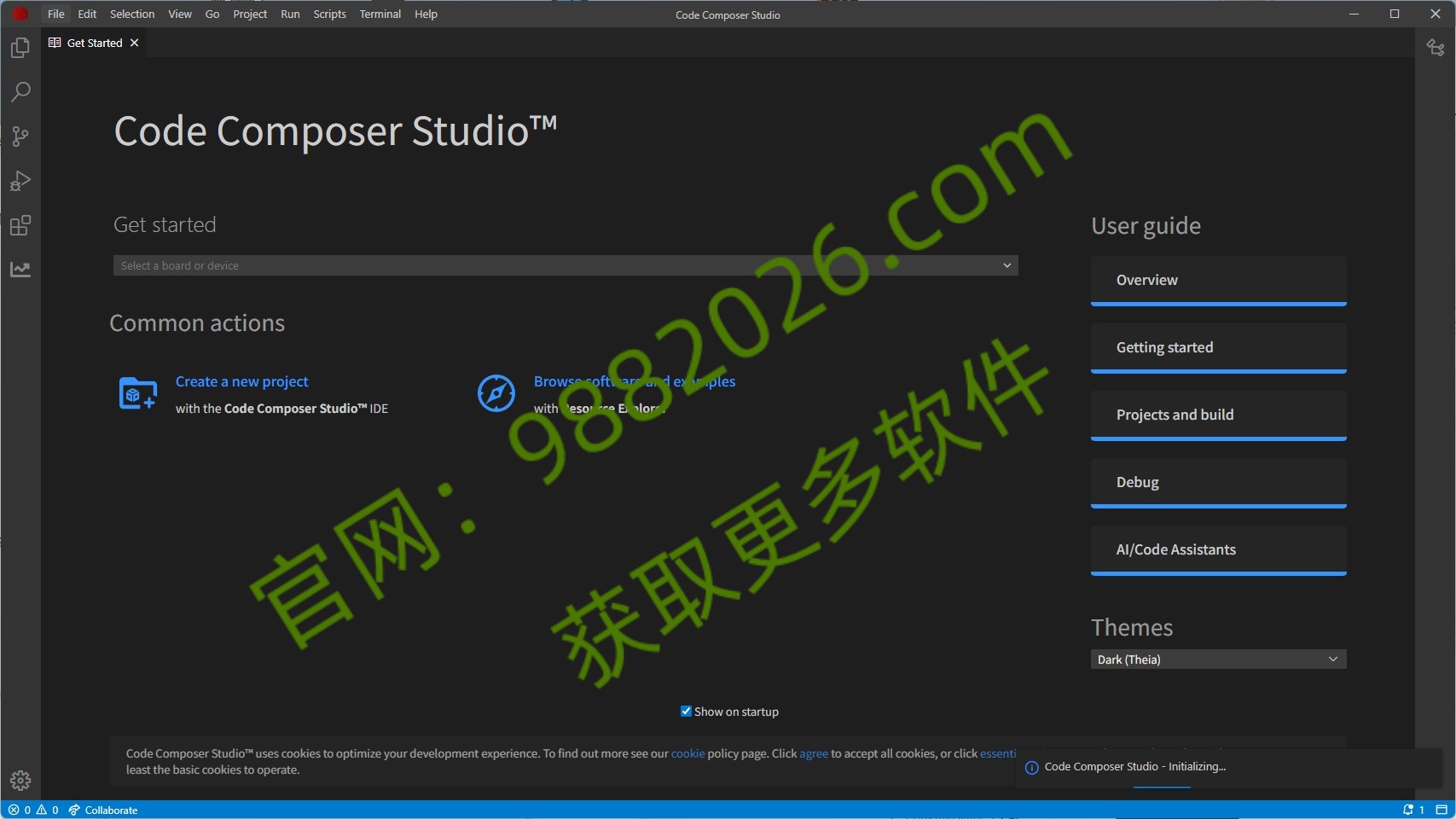Screen dimensions: 1456x819
Task: Open the Projects and build guide button
Action: [x=1218, y=415]
